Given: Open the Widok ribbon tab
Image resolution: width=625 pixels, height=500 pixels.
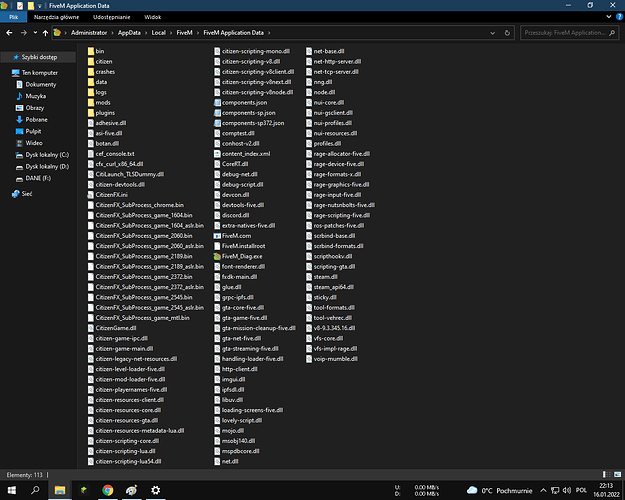Looking at the screenshot, I should pos(152,17).
